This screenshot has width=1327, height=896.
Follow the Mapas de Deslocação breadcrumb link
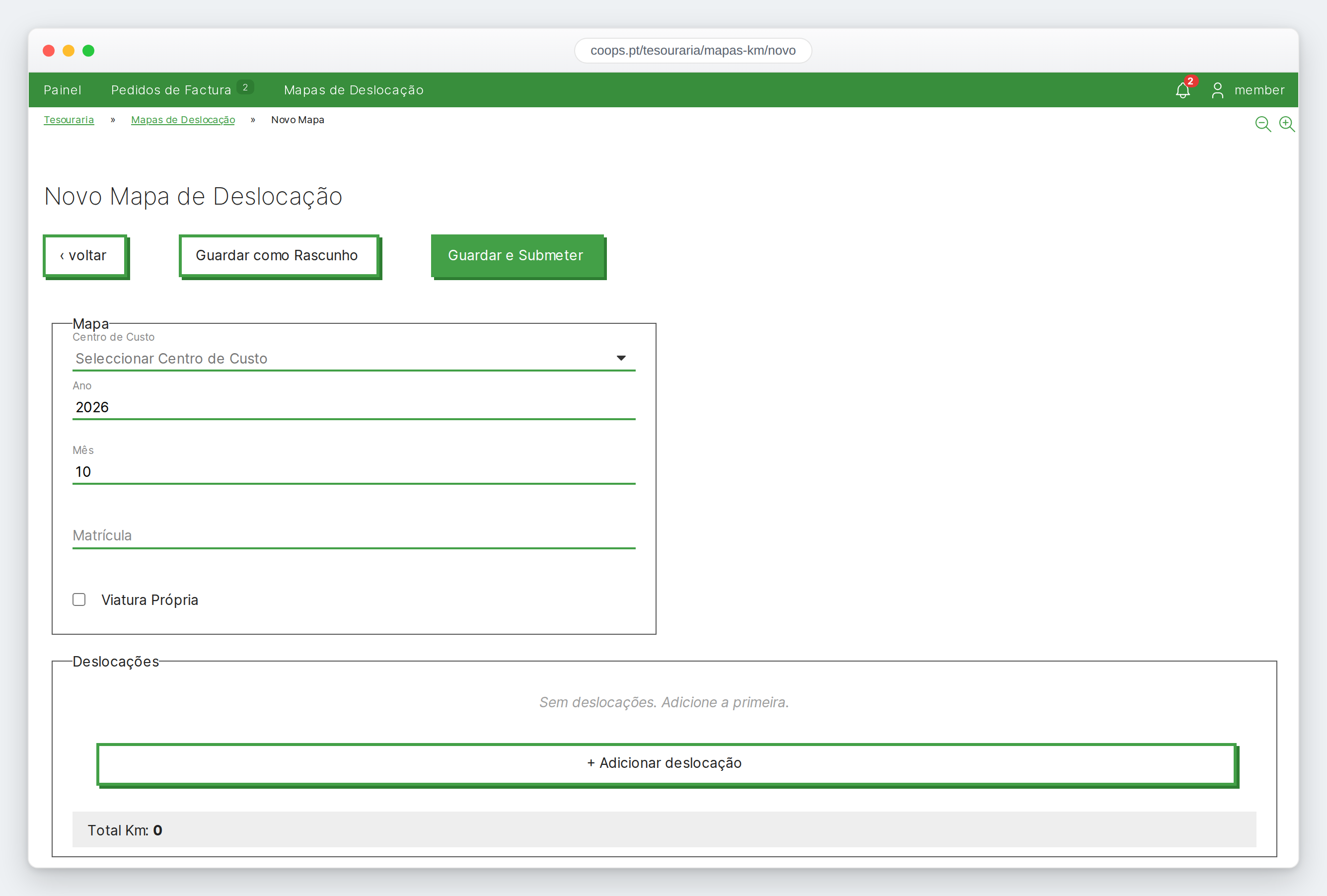point(183,119)
